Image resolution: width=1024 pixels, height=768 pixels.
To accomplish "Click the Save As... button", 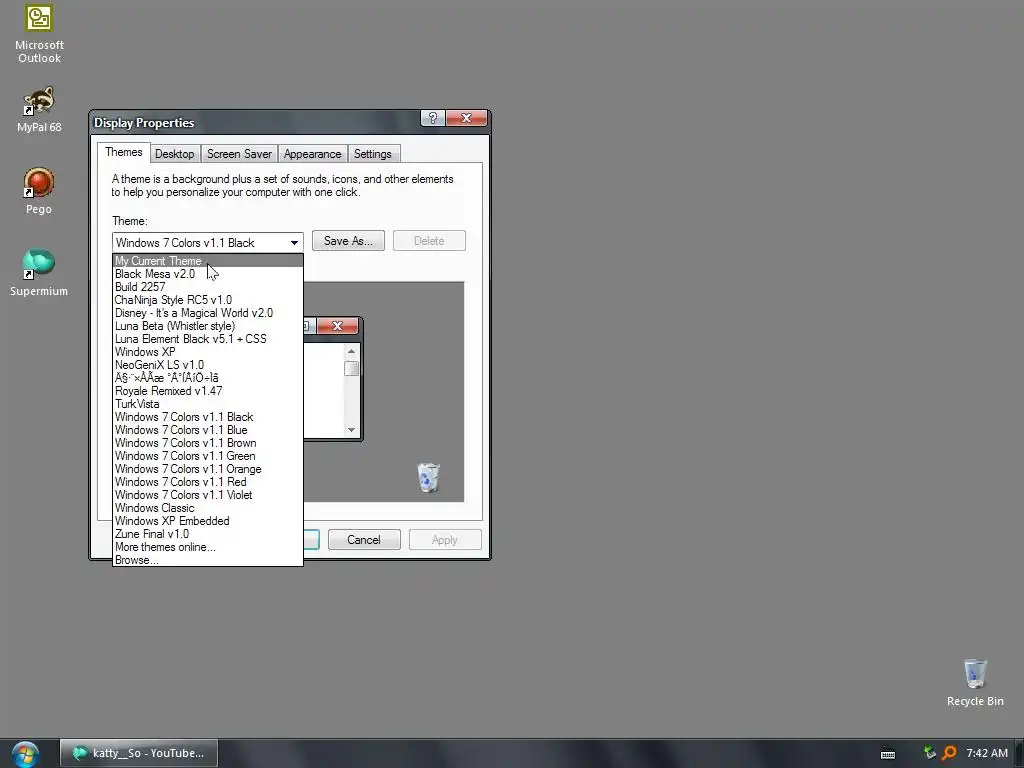I will (x=348, y=241).
